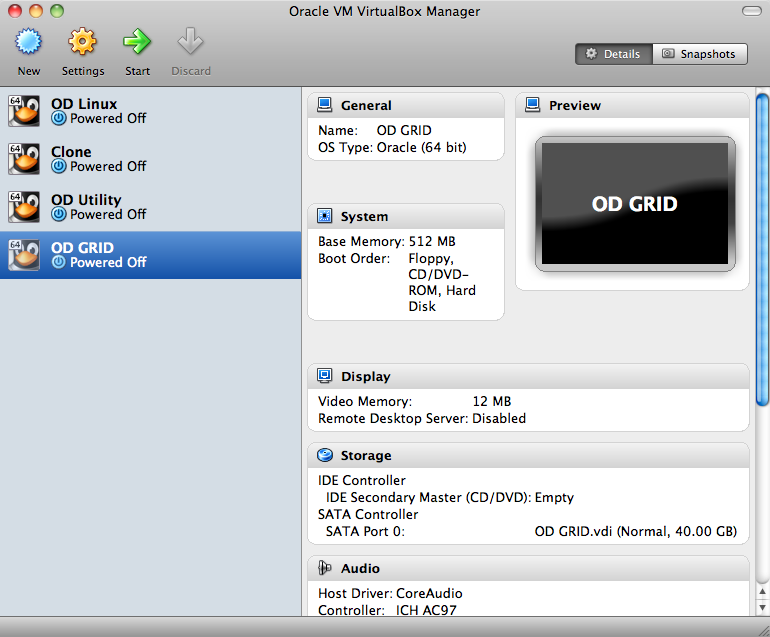Screen dimensions: 770x637
Task: Switch to the Details view
Action: (x=614, y=54)
